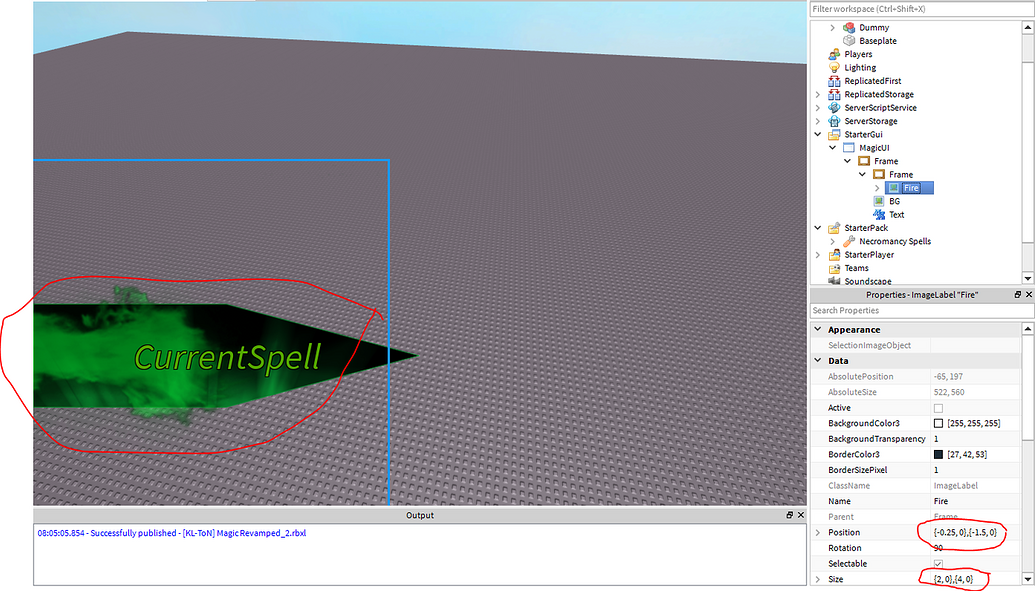Click the ServerScriptService icon
This screenshot has height=591, width=1035.
pos(834,108)
